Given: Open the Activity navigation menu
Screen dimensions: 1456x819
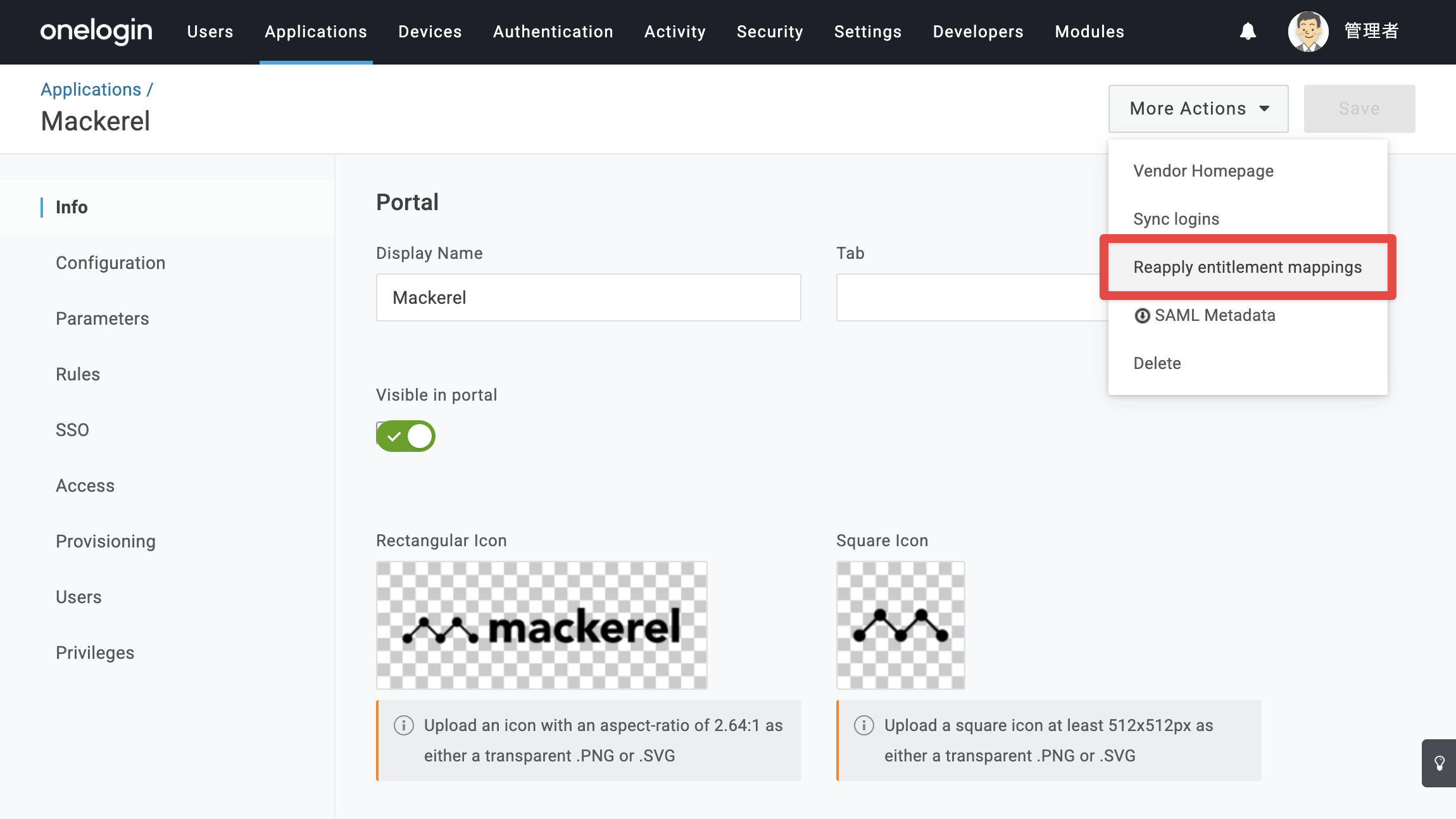Looking at the screenshot, I should 675,32.
